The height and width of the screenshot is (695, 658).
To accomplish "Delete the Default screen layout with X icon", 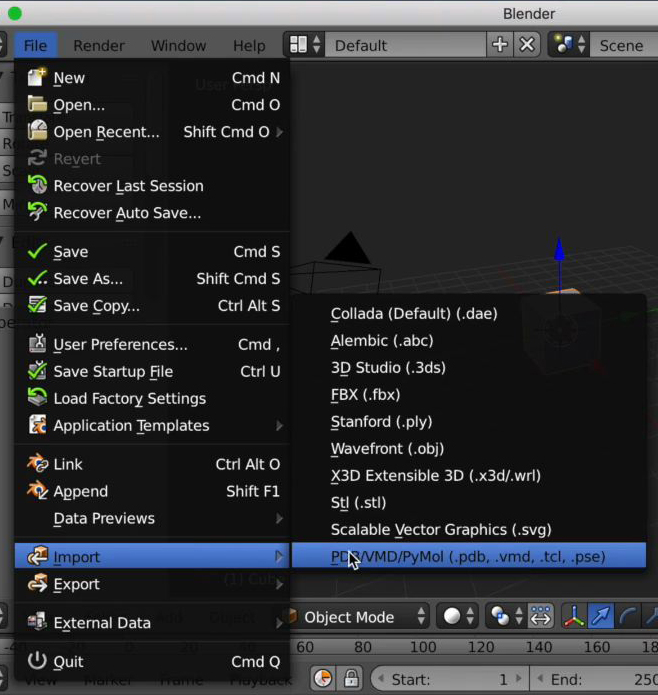I will 527,45.
